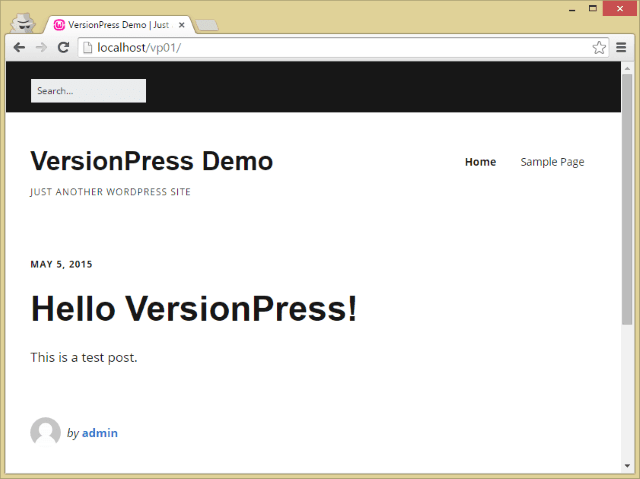640x479 pixels.
Task: Click the admin avatar image
Action: click(x=45, y=432)
